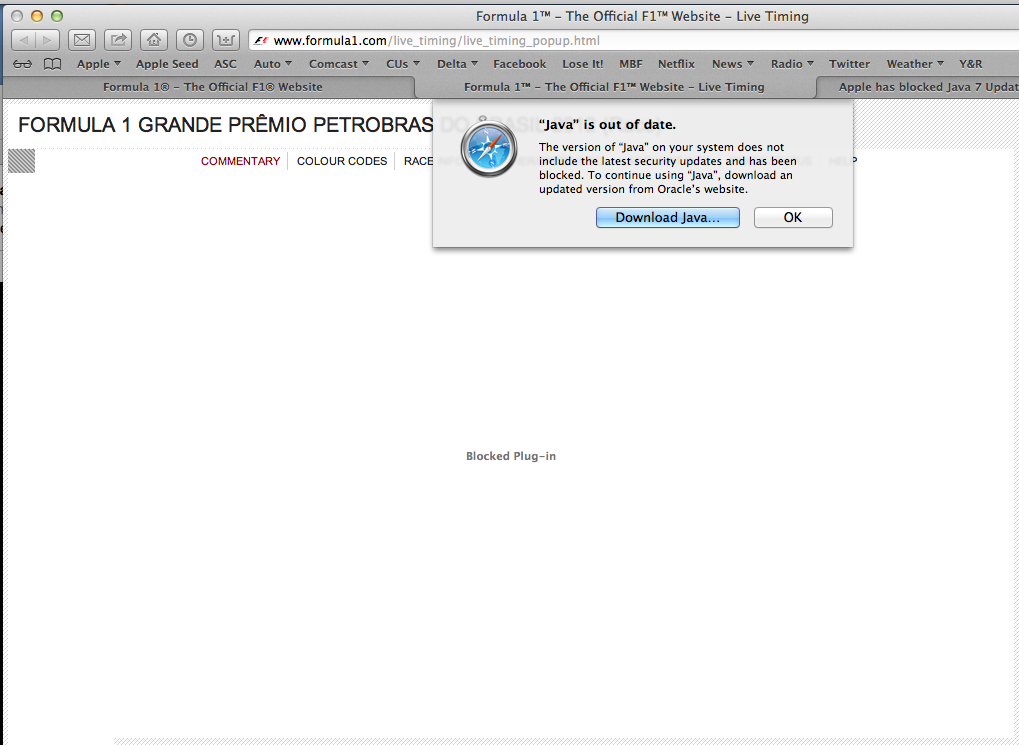The image size is (1019, 745).
Task: Click the Formula 1 favicon in address bar
Action: [261, 40]
